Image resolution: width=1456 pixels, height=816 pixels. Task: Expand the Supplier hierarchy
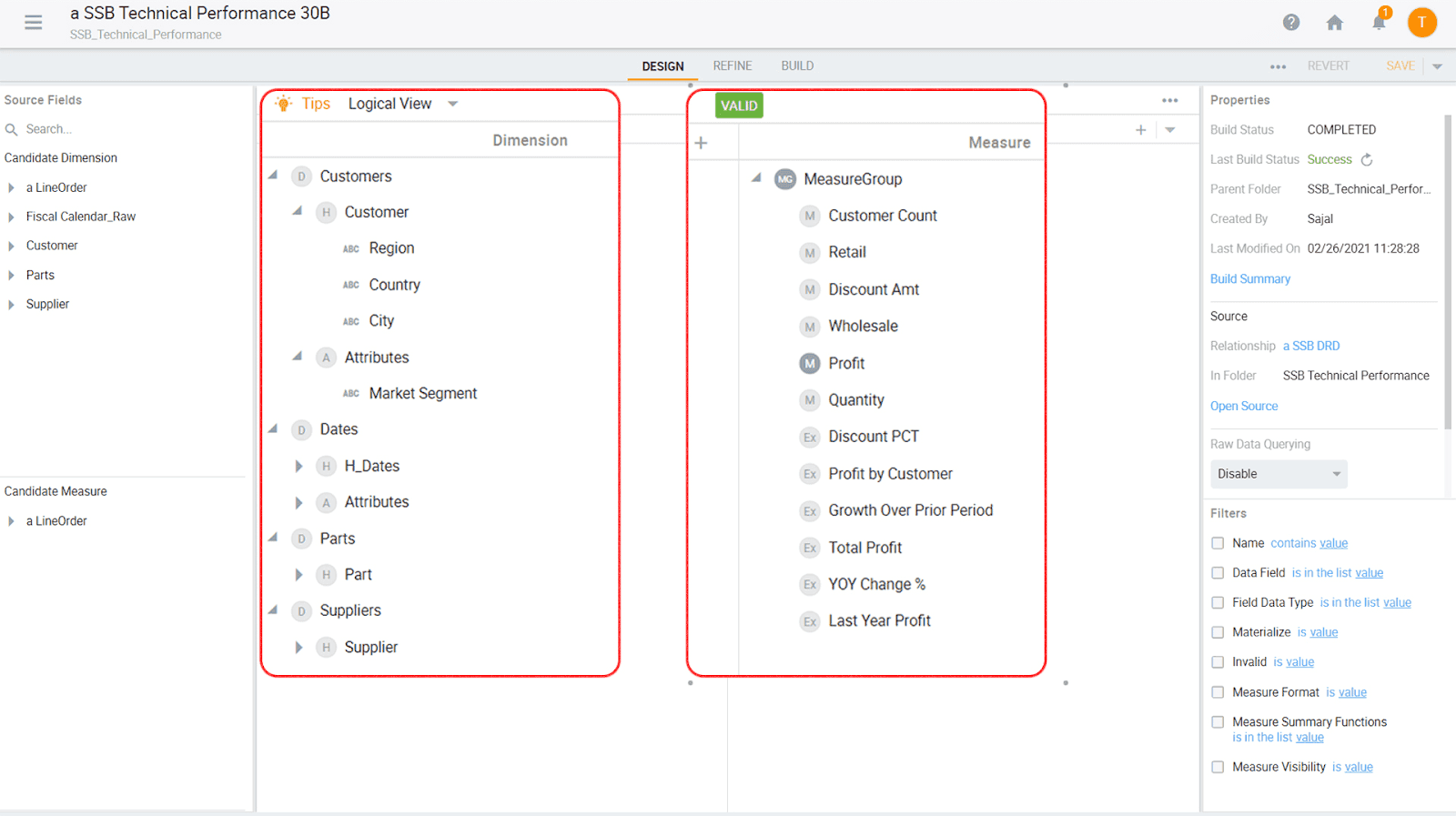(x=298, y=647)
